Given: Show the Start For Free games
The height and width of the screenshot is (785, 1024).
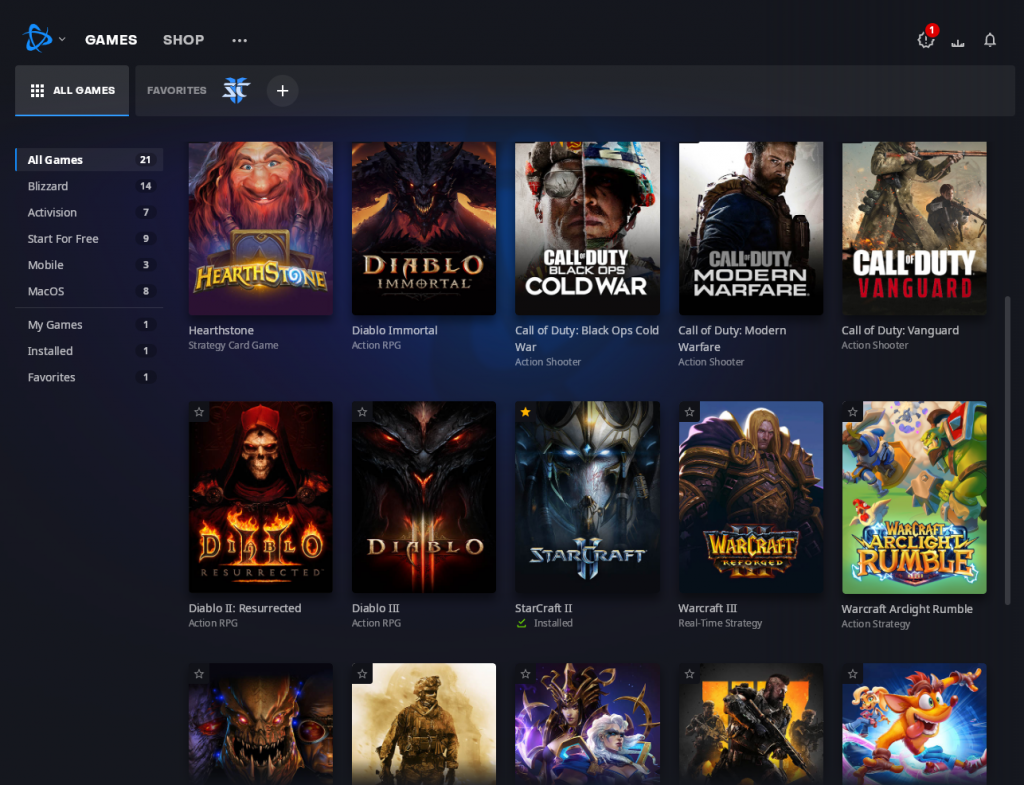Looking at the screenshot, I should click(x=89, y=238).
